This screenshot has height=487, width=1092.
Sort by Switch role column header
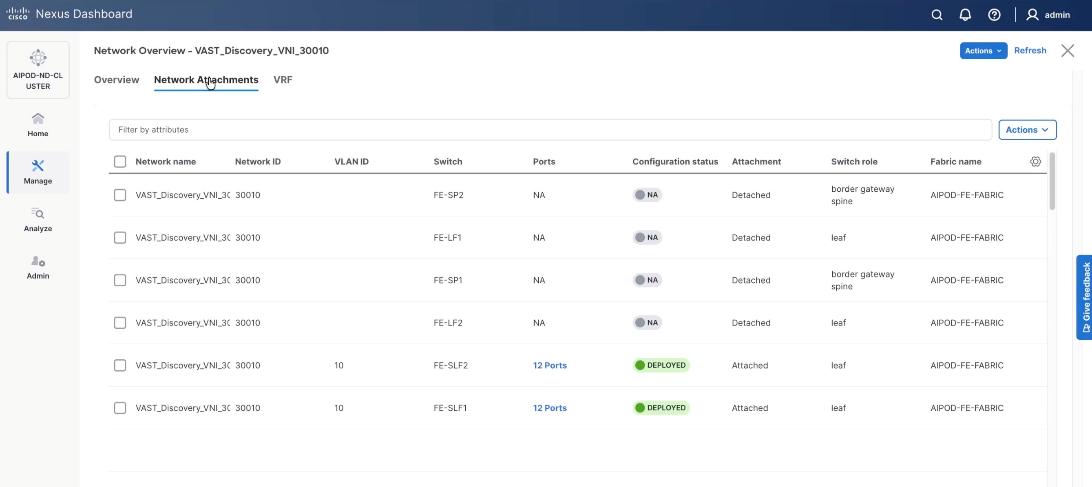pos(854,162)
